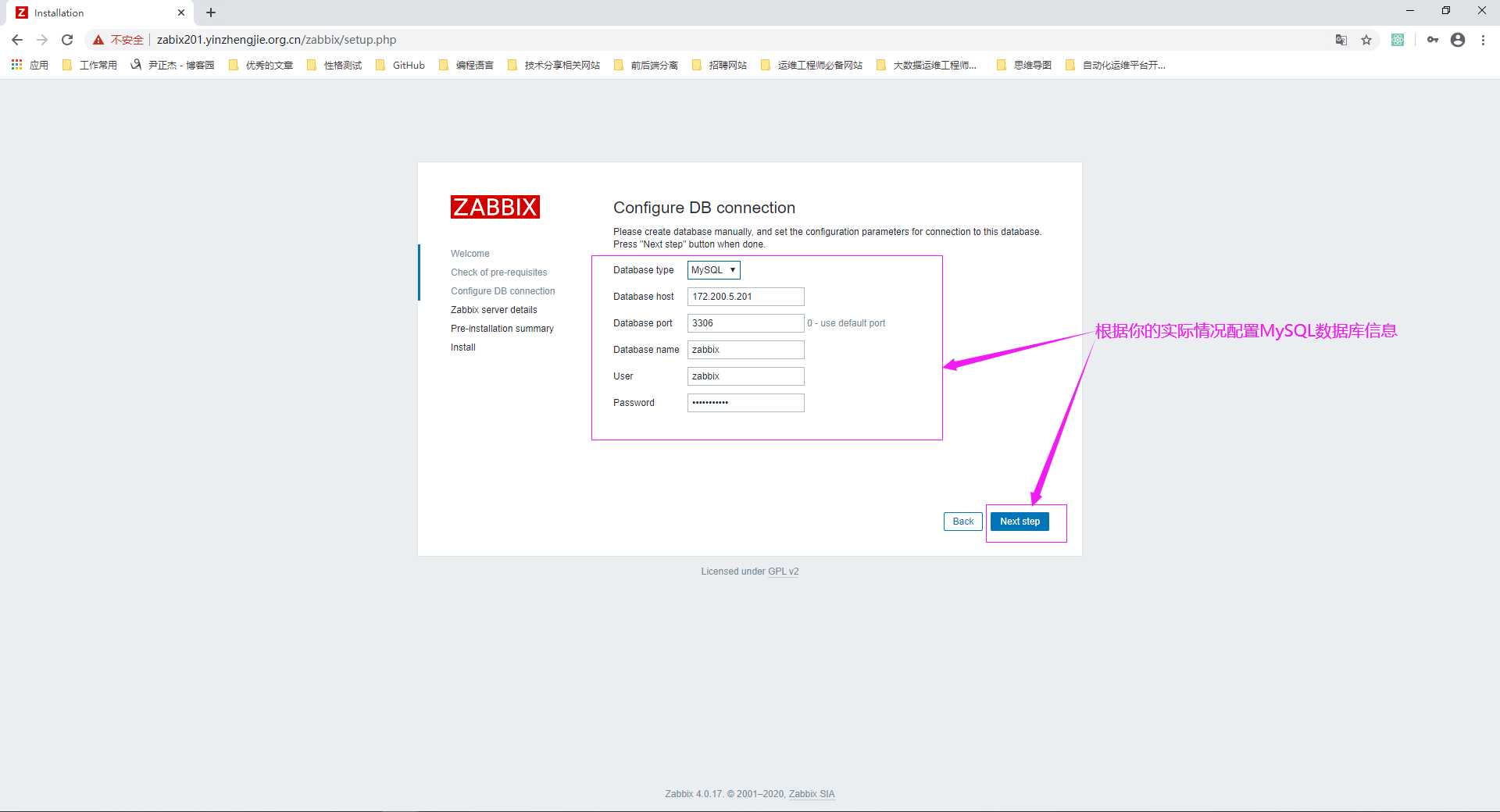Click the Password input field
1500x812 pixels.
pyautogui.click(x=745, y=403)
